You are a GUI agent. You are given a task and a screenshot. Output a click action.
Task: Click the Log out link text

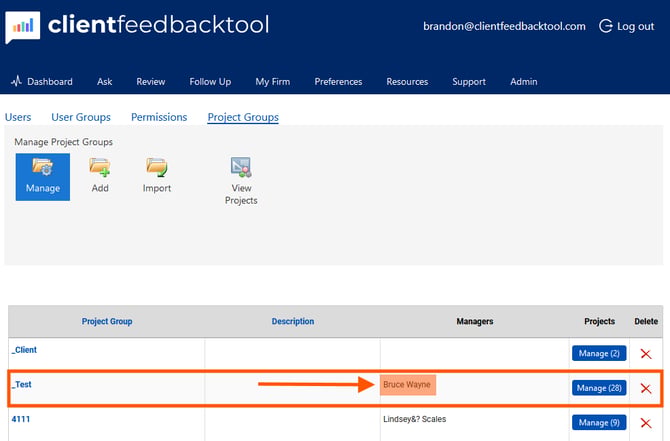(x=635, y=26)
